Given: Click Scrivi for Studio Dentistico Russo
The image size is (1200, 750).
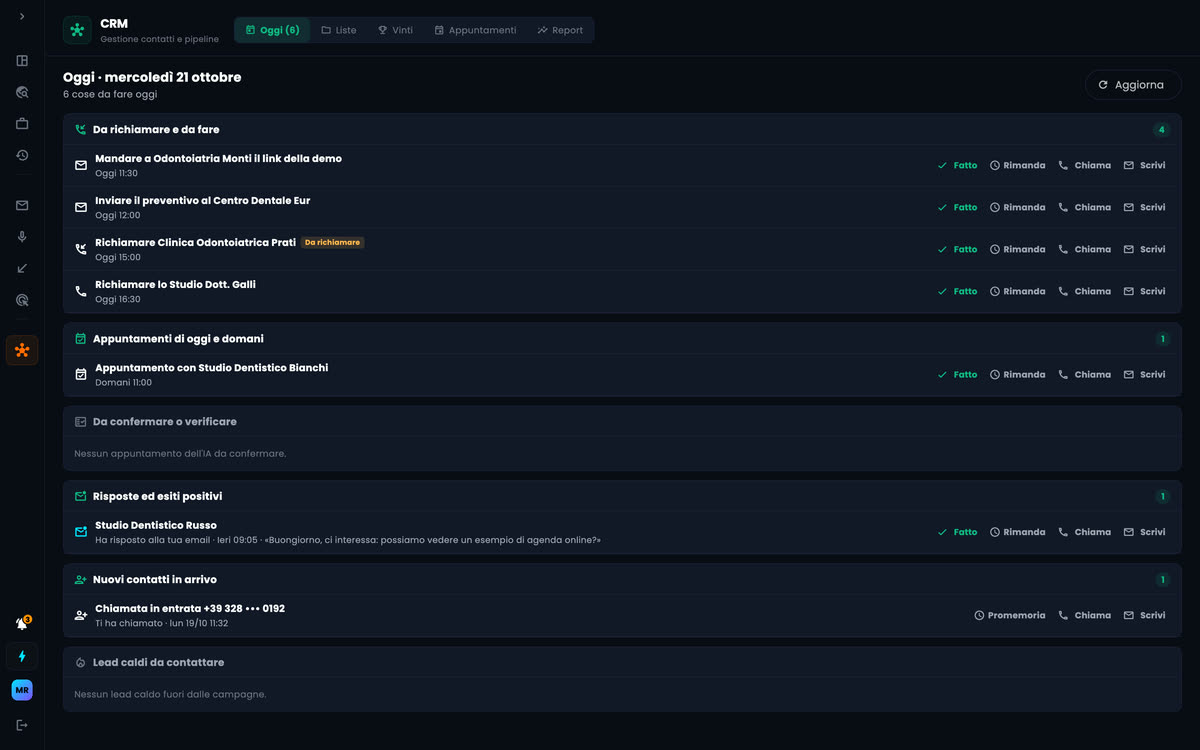Looking at the screenshot, I should (1145, 533).
